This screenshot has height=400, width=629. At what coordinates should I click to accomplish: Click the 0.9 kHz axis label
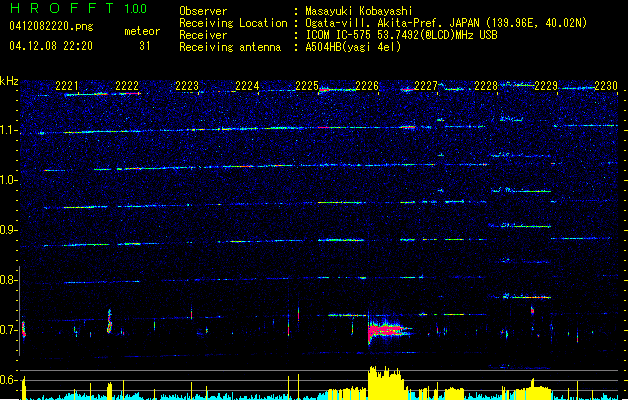click(8, 230)
